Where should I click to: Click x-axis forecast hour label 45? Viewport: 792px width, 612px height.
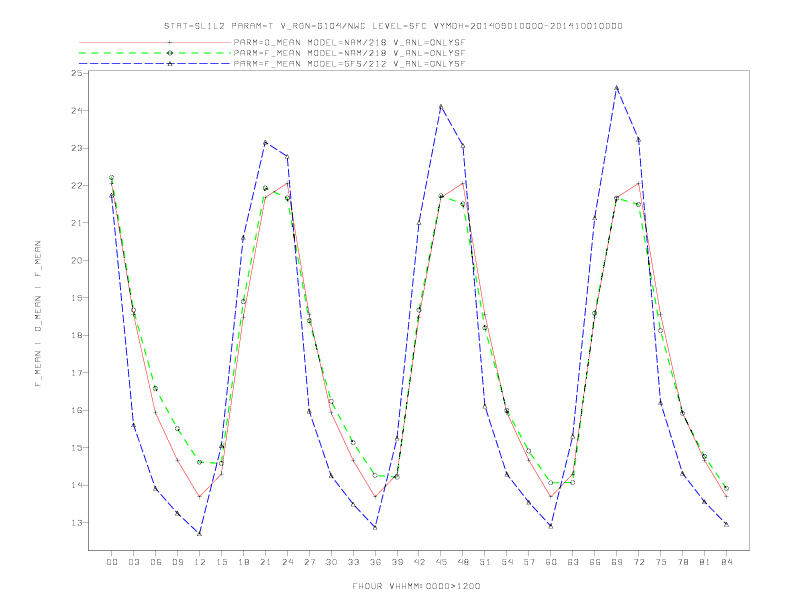(441, 562)
